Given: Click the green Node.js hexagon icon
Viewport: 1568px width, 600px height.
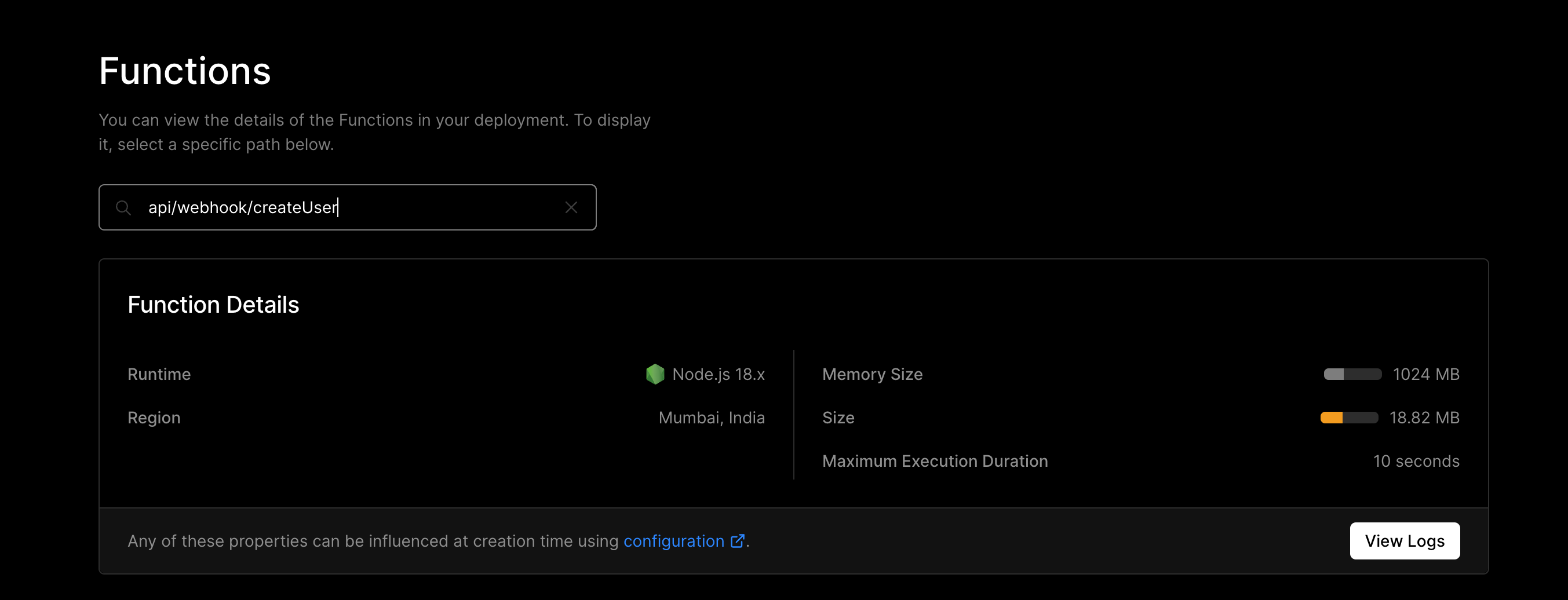Looking at the screenshot, I should tap(655, 374).
